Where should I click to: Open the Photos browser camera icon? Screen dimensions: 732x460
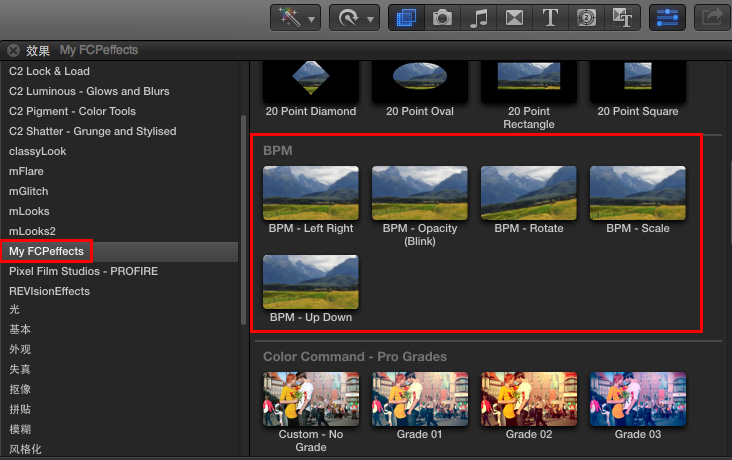pos(442,18)
